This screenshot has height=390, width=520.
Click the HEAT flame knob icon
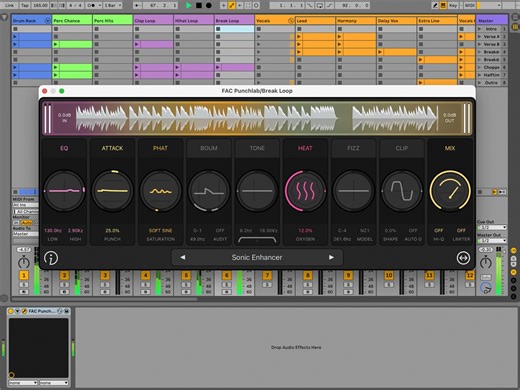(305, 191)
